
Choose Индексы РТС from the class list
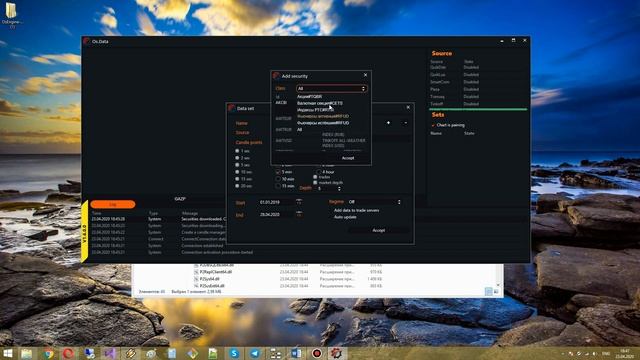(x=316, y=110)
